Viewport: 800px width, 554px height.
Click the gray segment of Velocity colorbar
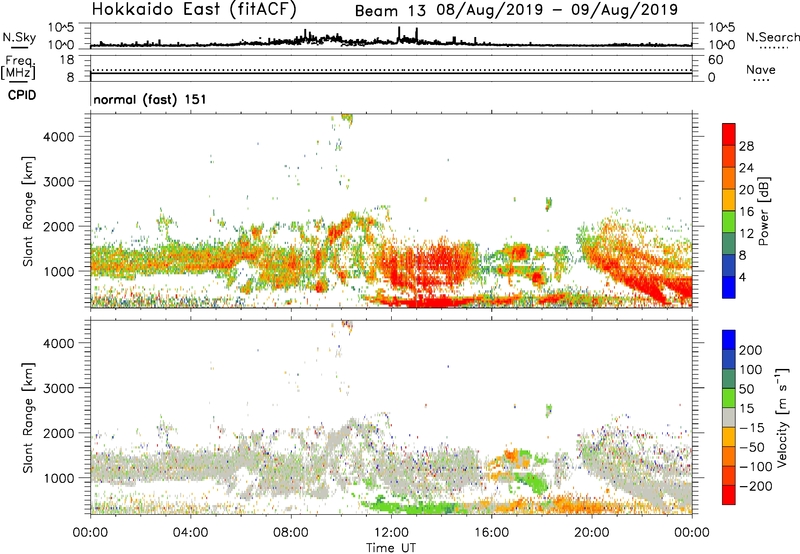[x=729, y=417]
